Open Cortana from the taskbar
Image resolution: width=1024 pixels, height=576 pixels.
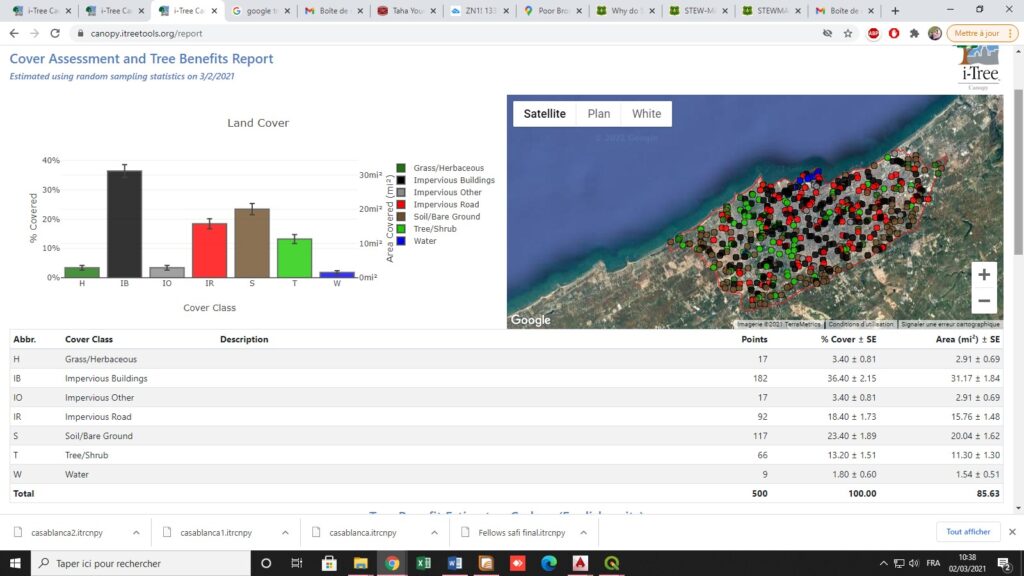[x=266, y=563]
